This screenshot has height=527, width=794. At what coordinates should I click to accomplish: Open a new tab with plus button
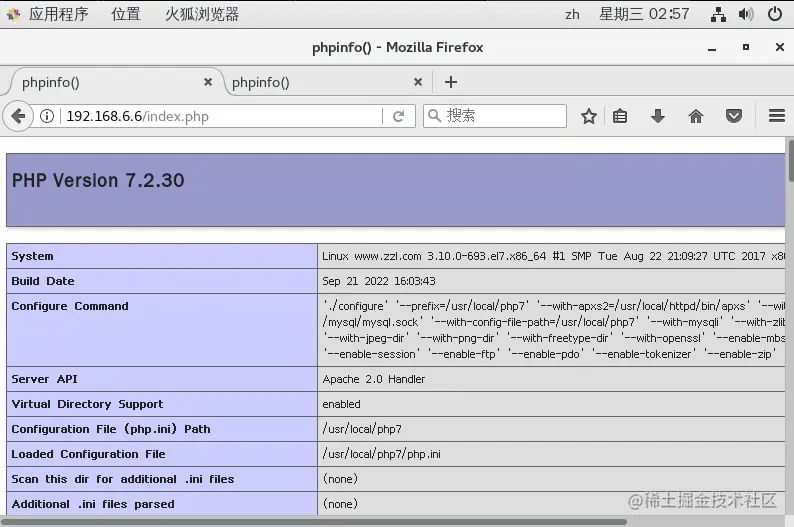coord(451,82)
